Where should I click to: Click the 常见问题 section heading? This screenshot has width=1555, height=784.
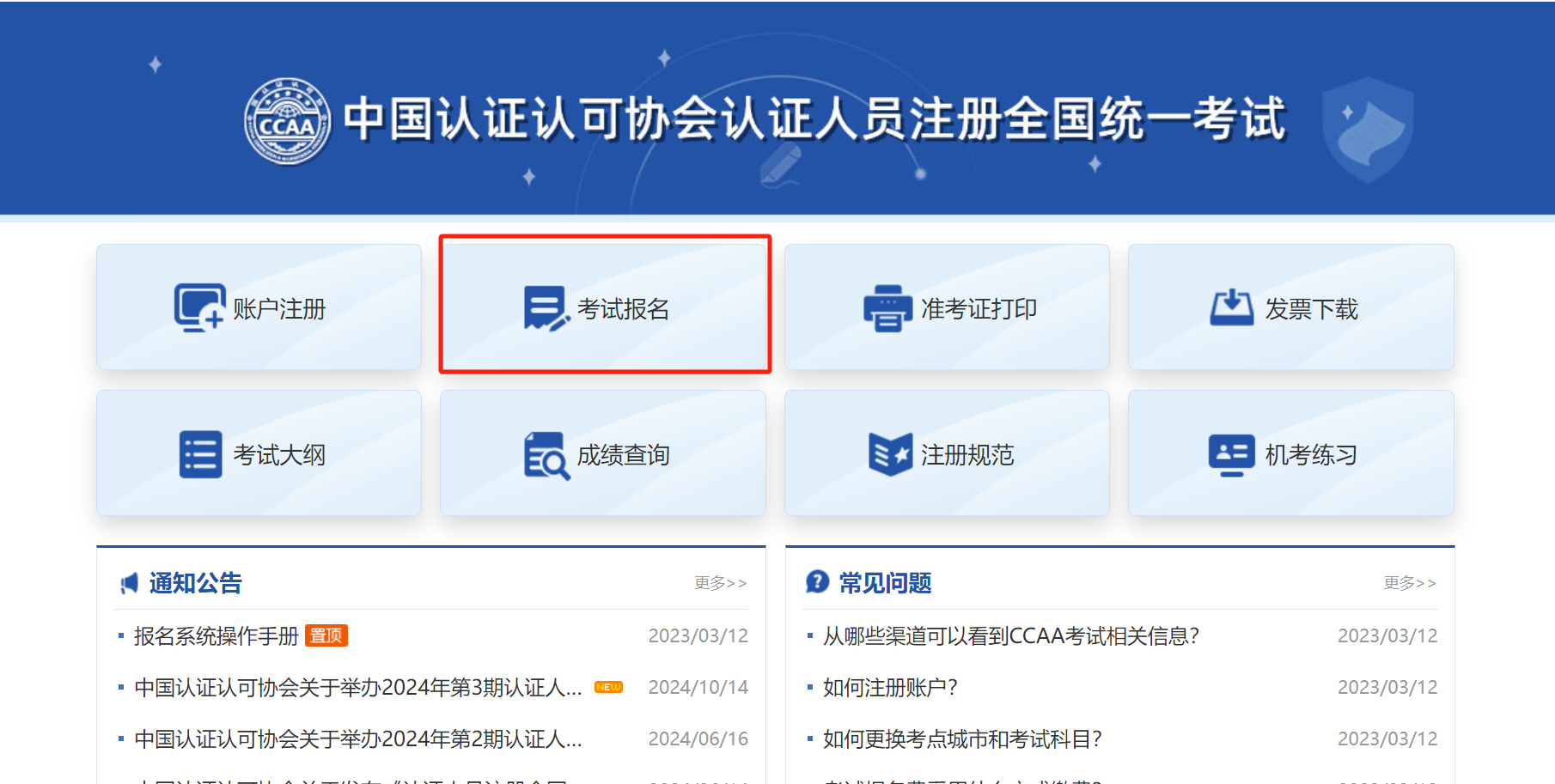tap(885, 583)
